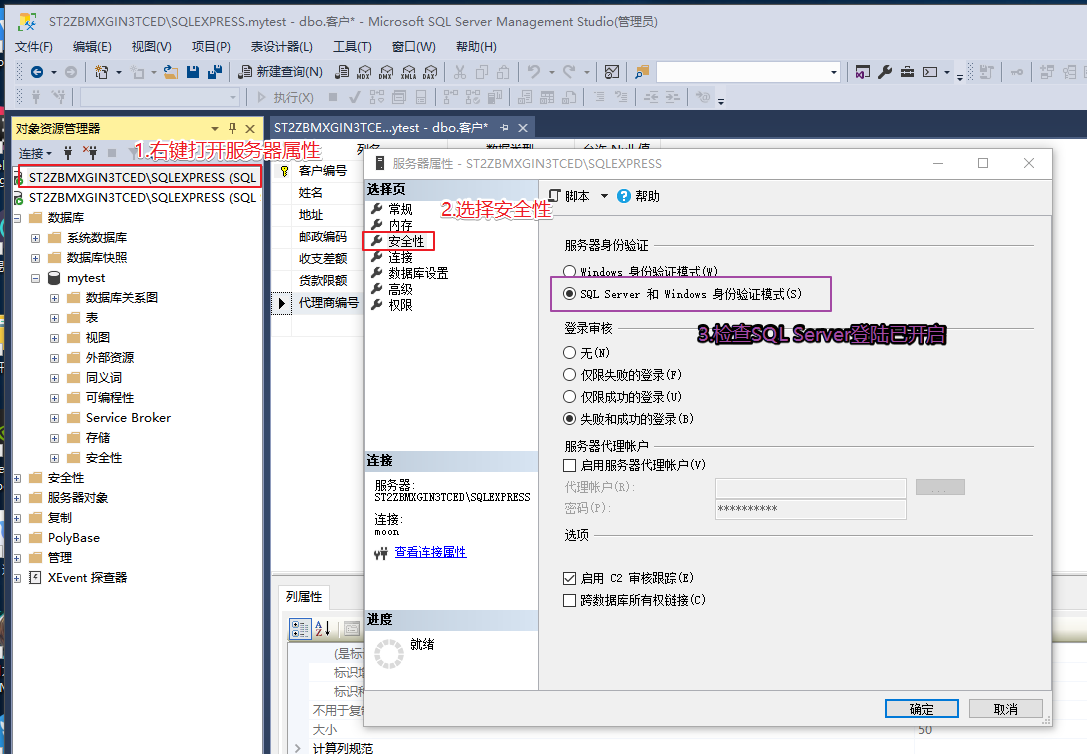Click the database engine query icon
Viewport: 1087px width, 754px height.
click(x=342, y=71)
